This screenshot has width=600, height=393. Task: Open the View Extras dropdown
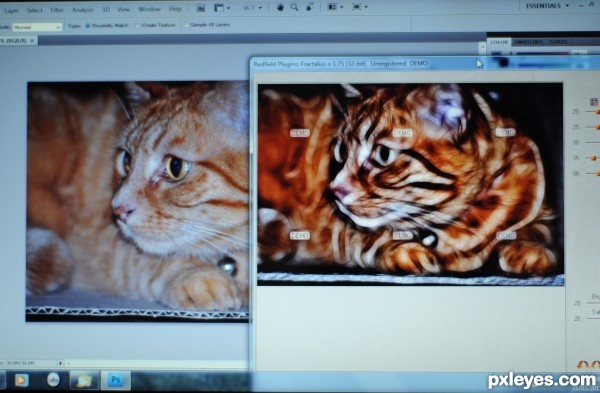coord(222,8)
